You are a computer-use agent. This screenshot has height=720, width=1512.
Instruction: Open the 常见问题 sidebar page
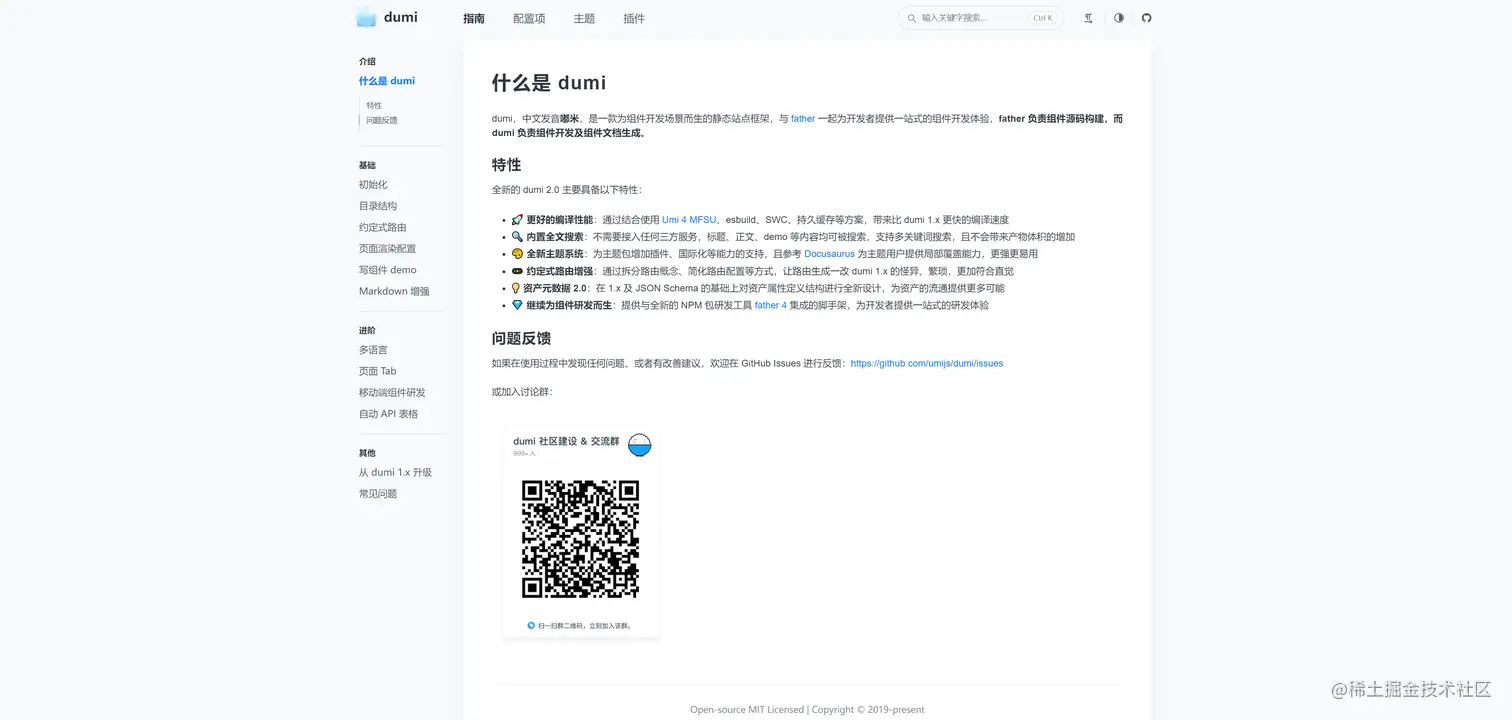pos(378,494)
